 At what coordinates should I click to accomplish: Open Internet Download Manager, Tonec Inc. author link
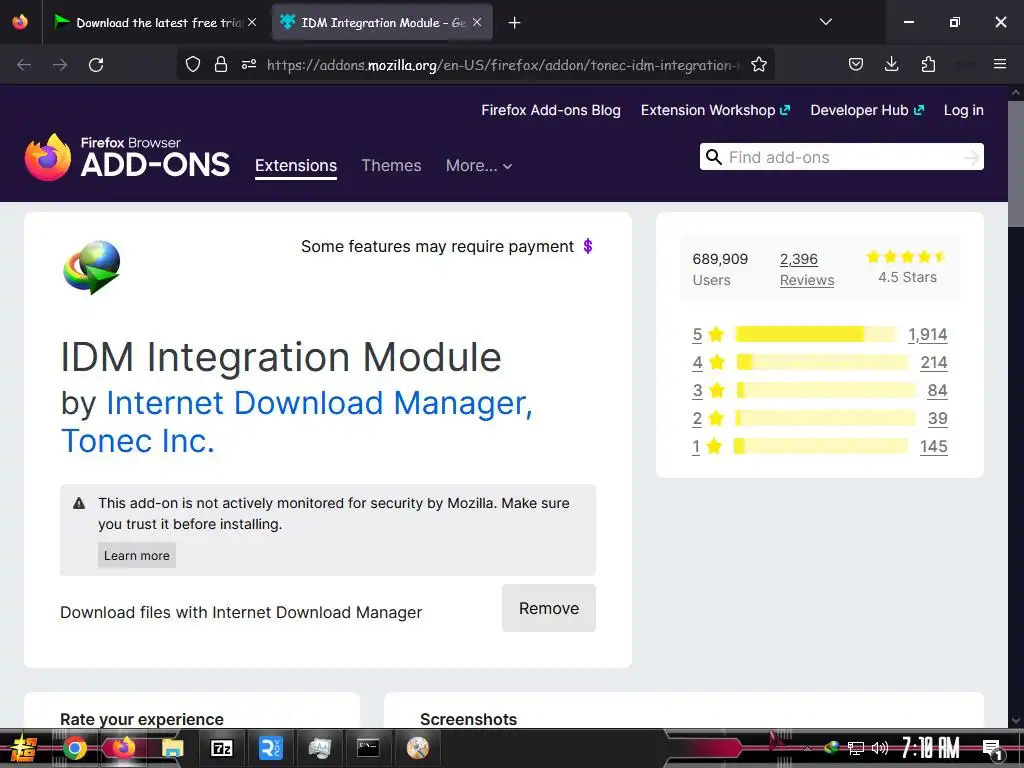pos(297,421)
